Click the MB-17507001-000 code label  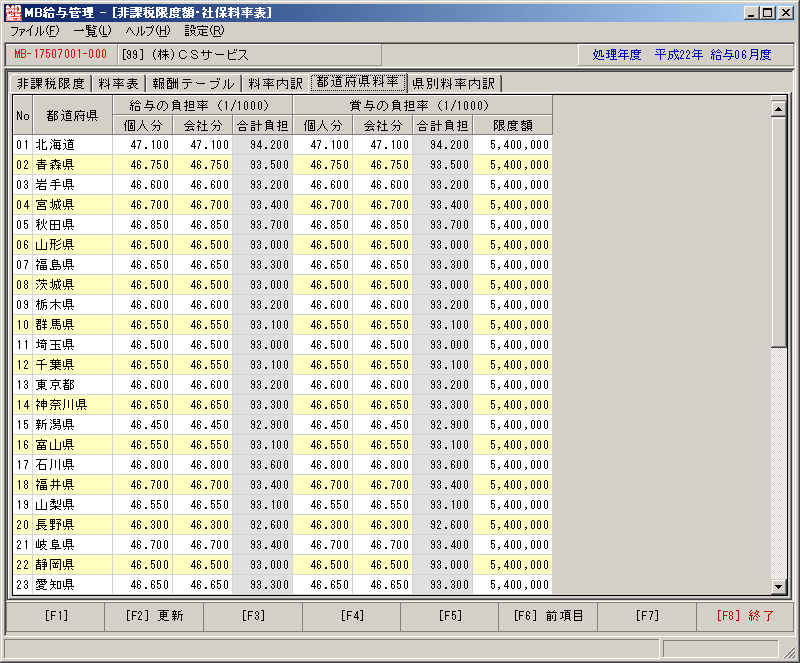pyautogui.click(x=61, y=55)
